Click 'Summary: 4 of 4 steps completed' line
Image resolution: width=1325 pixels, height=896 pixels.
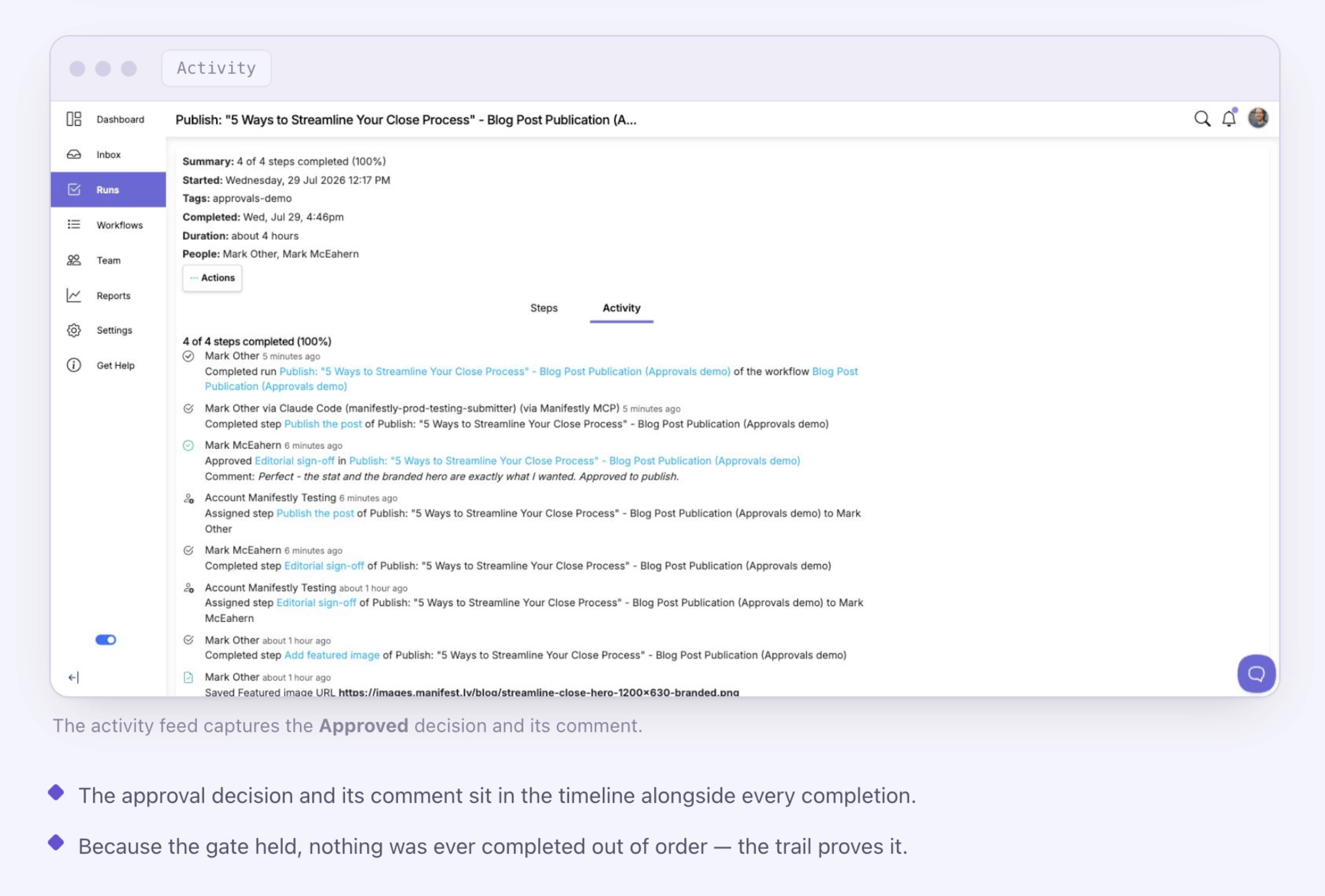(284, 161)
